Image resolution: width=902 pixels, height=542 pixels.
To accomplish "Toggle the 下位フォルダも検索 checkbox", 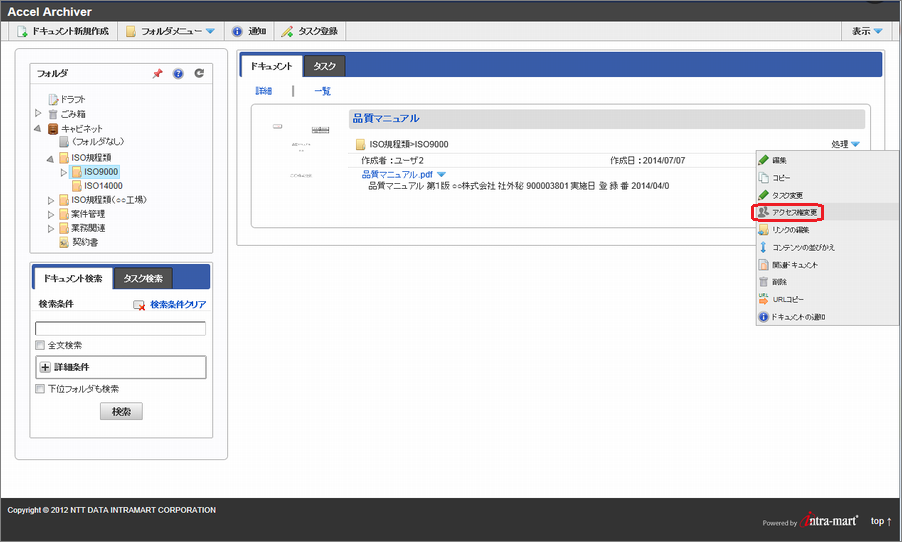I will [40, 389].
